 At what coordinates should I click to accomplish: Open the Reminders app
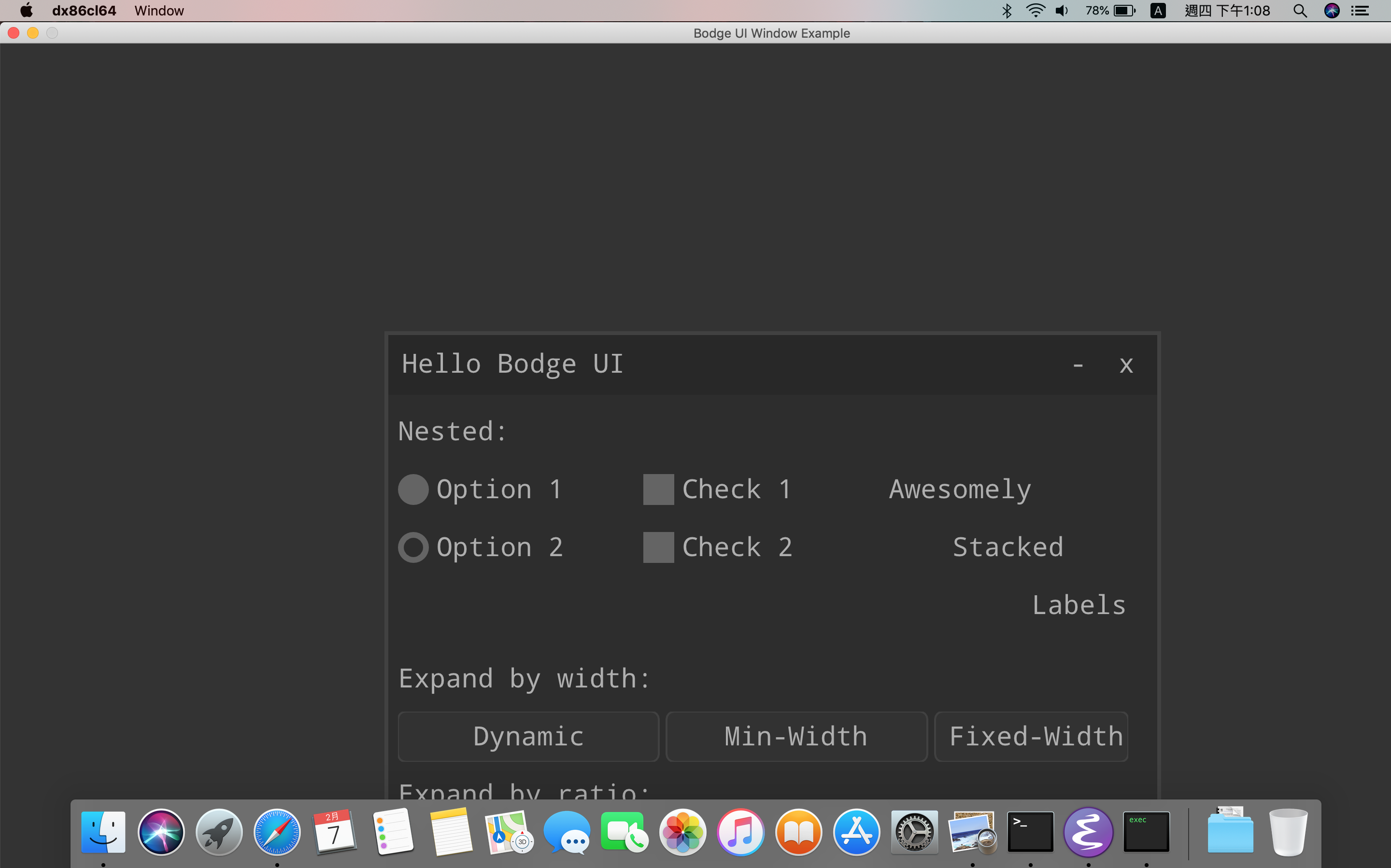393,832
